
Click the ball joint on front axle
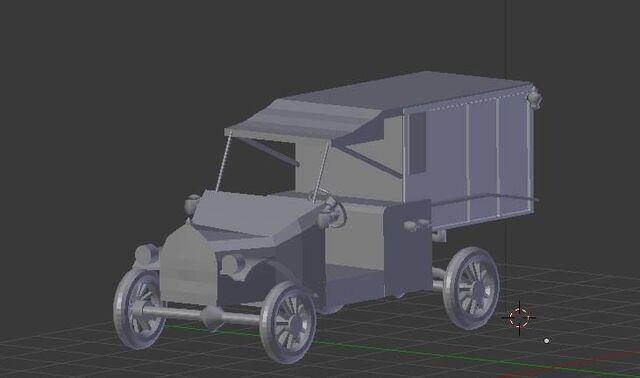pyautogui.click(x=213, y=317)
